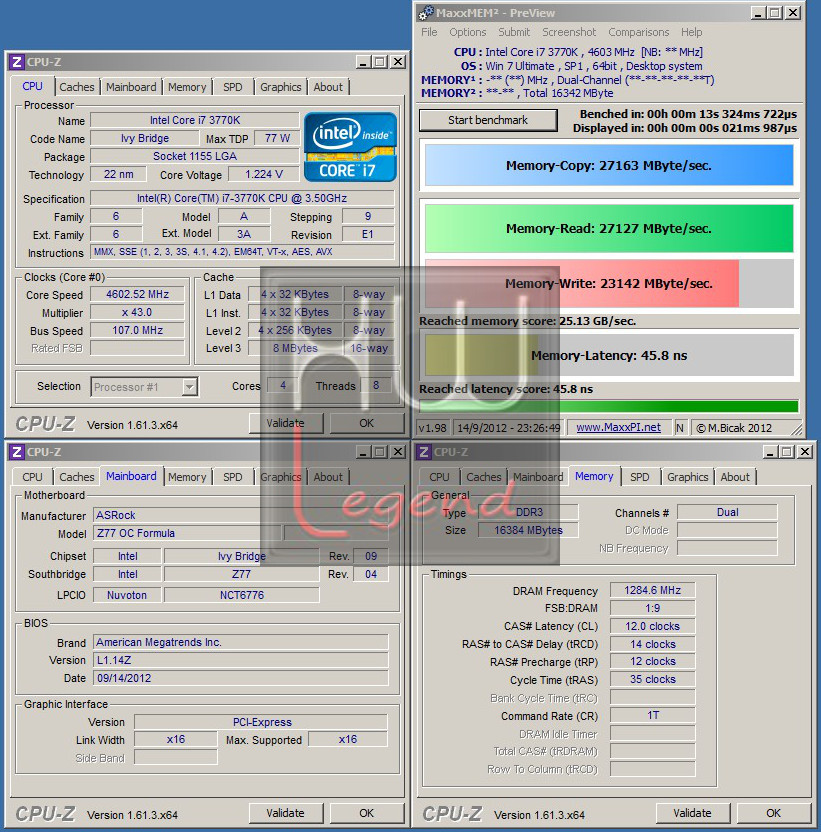Click the Memory-Read 27127 MByte/sec bar
Image resolution: width=821 pixels, height=832 pixels.
point(609,229)
